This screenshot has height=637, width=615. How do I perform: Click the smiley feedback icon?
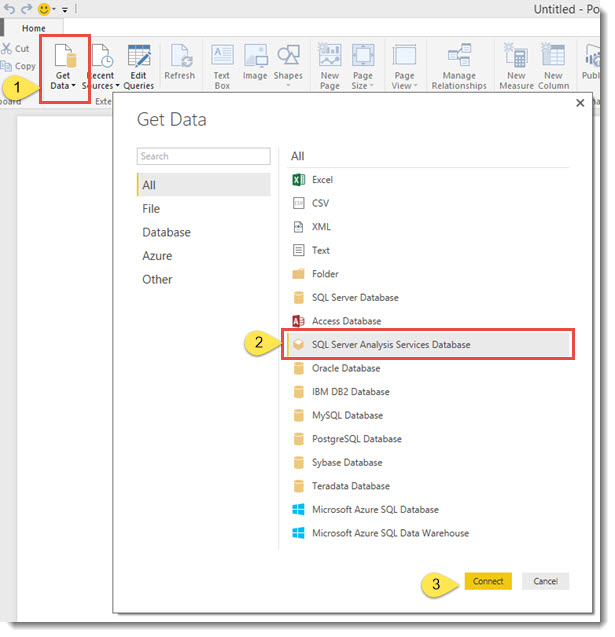(43, 9)
